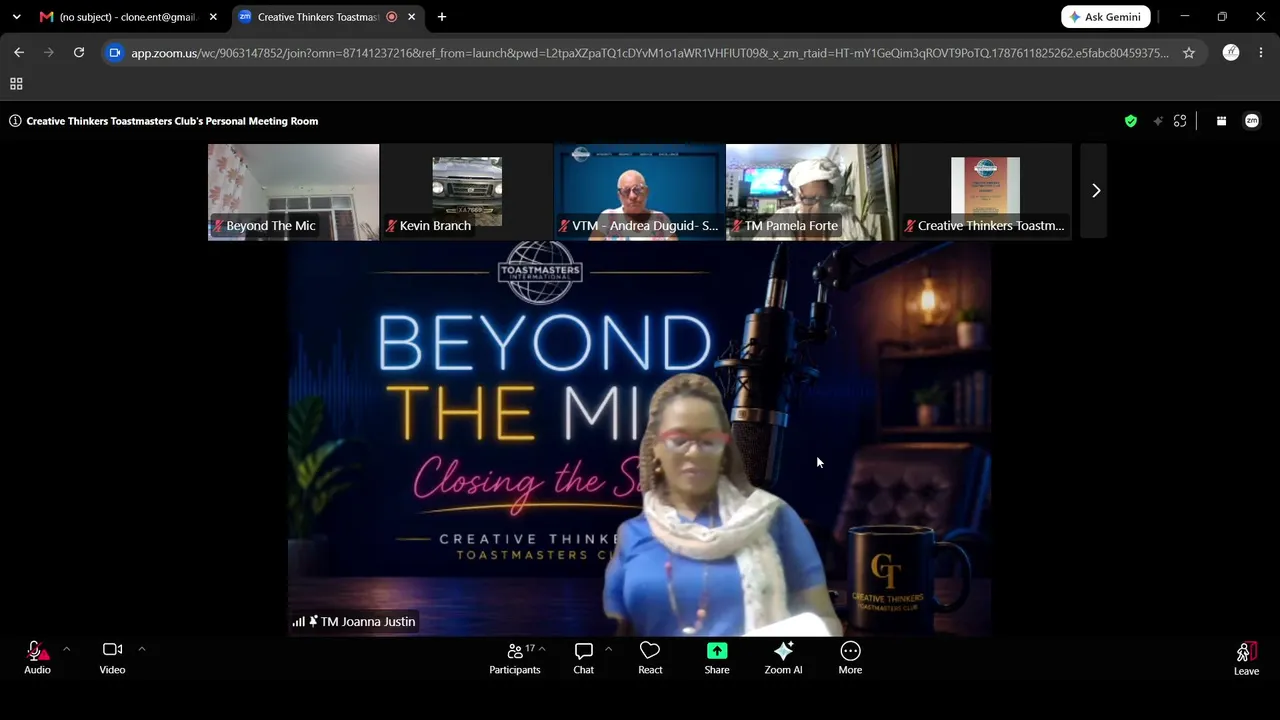Reload the Zoom page
The width and height of the screenshot is (1280, 720).
click(79, 53)
